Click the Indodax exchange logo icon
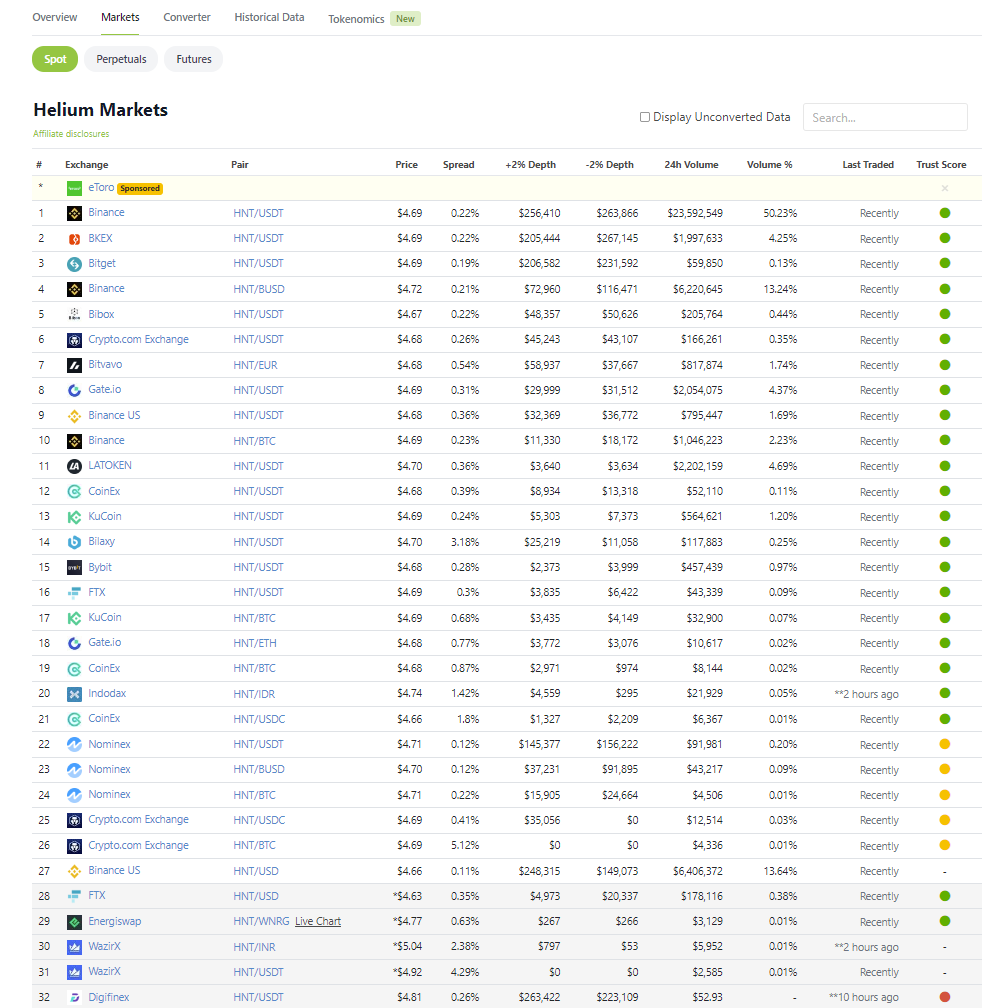Viewport: 982px width, 1008px height. [x=74, y=694]
